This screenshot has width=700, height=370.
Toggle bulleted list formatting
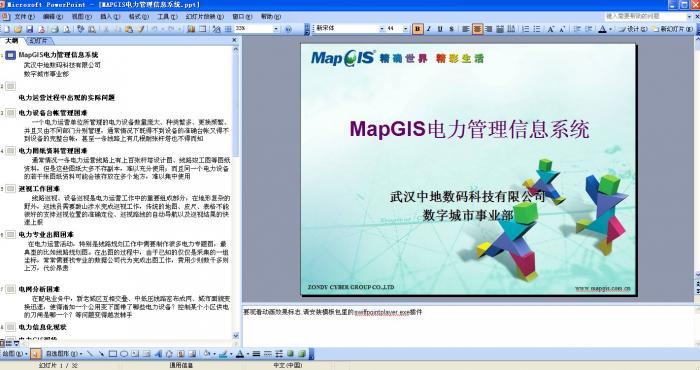point(537,29)
